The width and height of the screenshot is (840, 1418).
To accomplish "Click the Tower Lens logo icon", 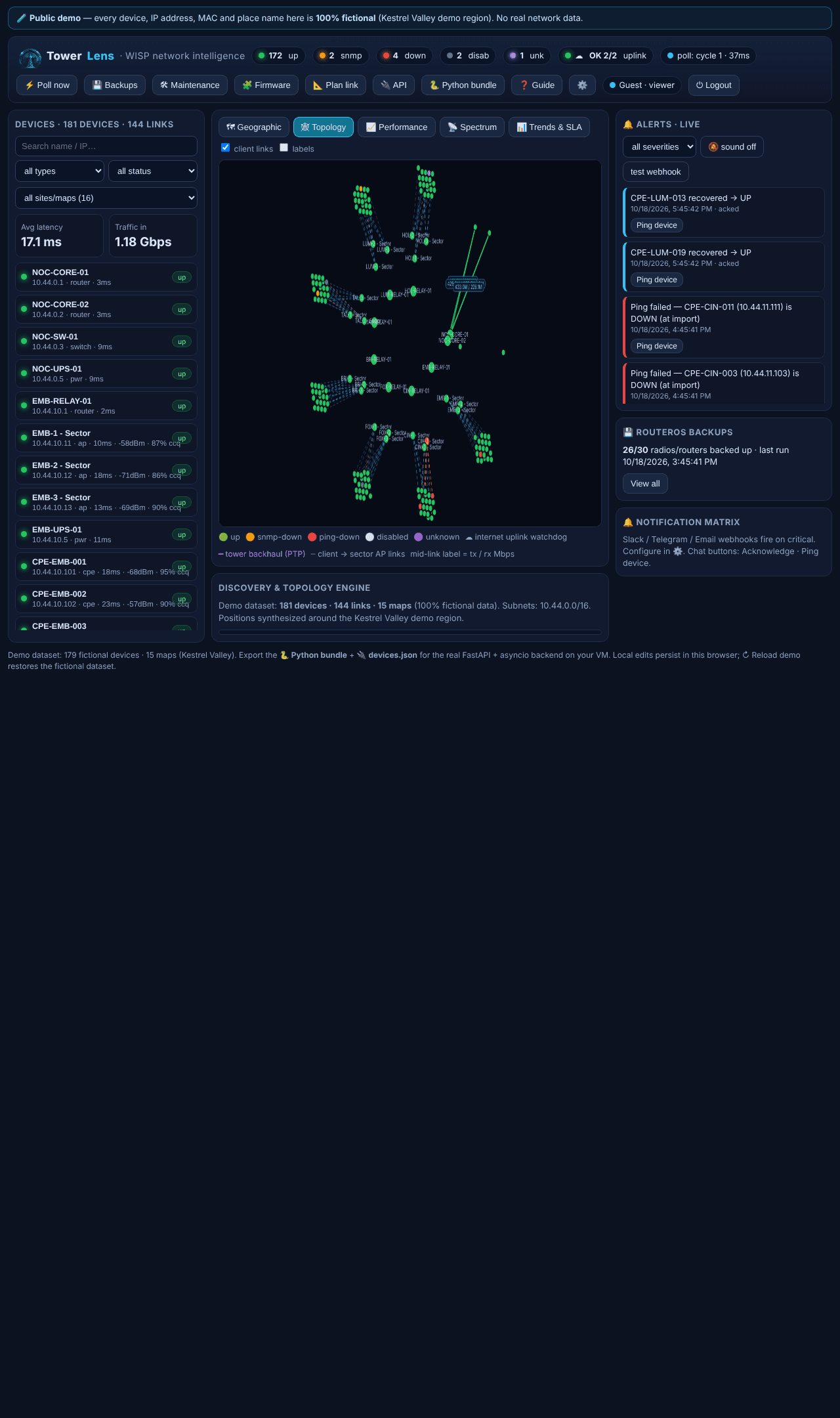I will 30,56.
